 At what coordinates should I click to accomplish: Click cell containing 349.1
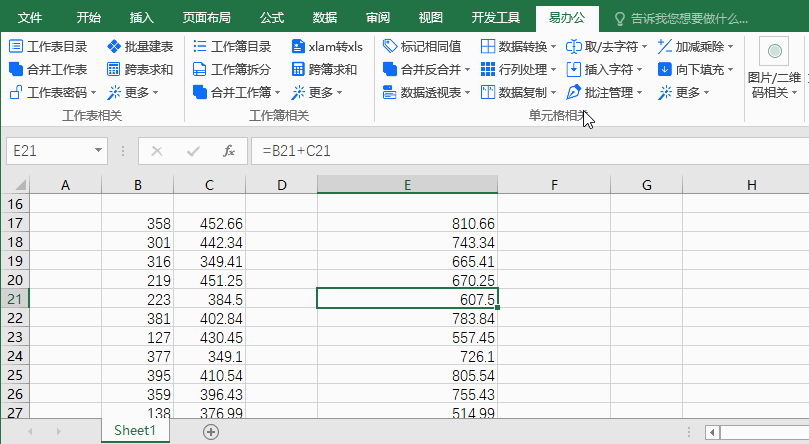click(209, 356)
